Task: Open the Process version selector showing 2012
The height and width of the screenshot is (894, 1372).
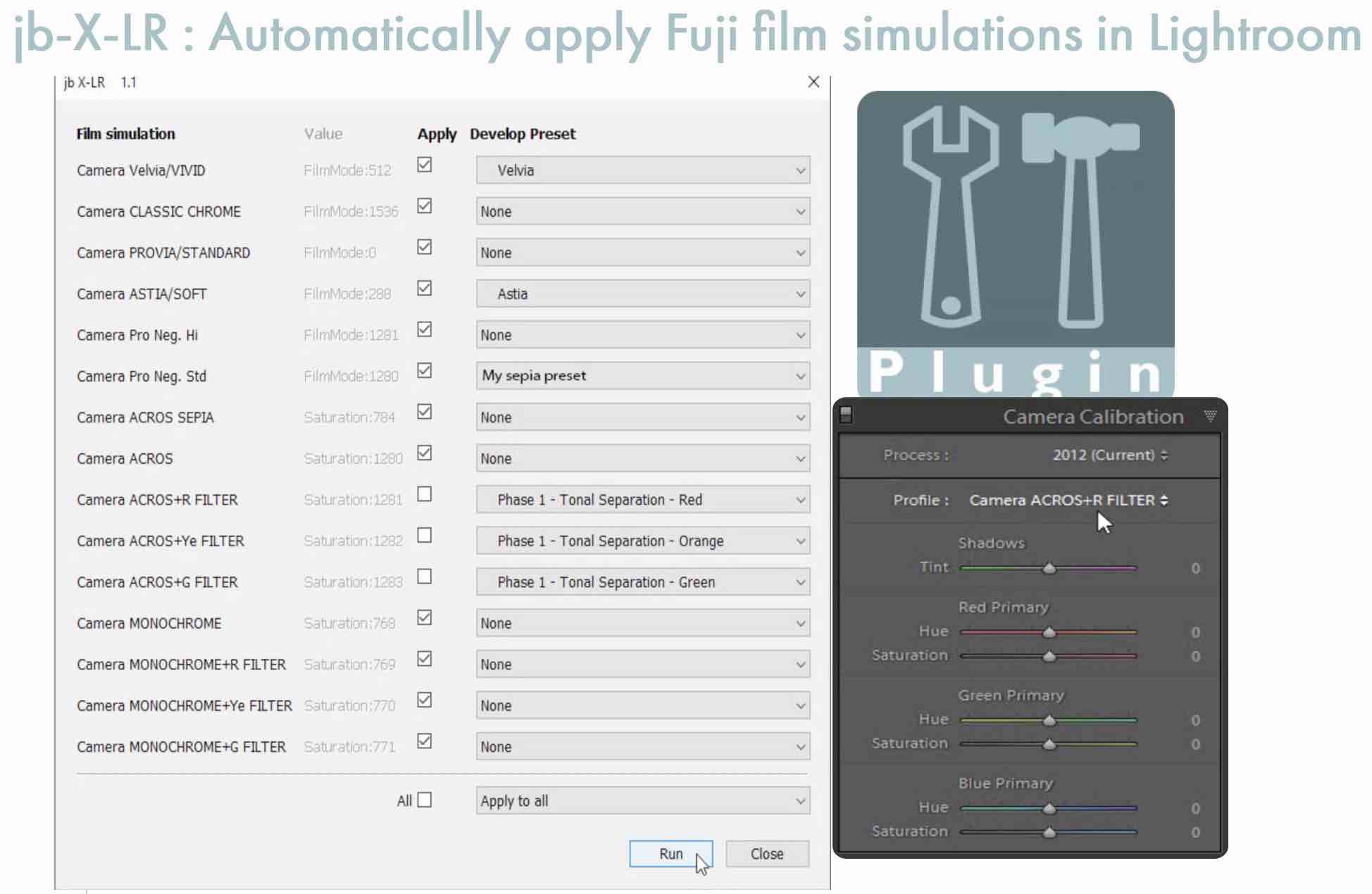Action: pyautogui.click(x=1108, y=455)
